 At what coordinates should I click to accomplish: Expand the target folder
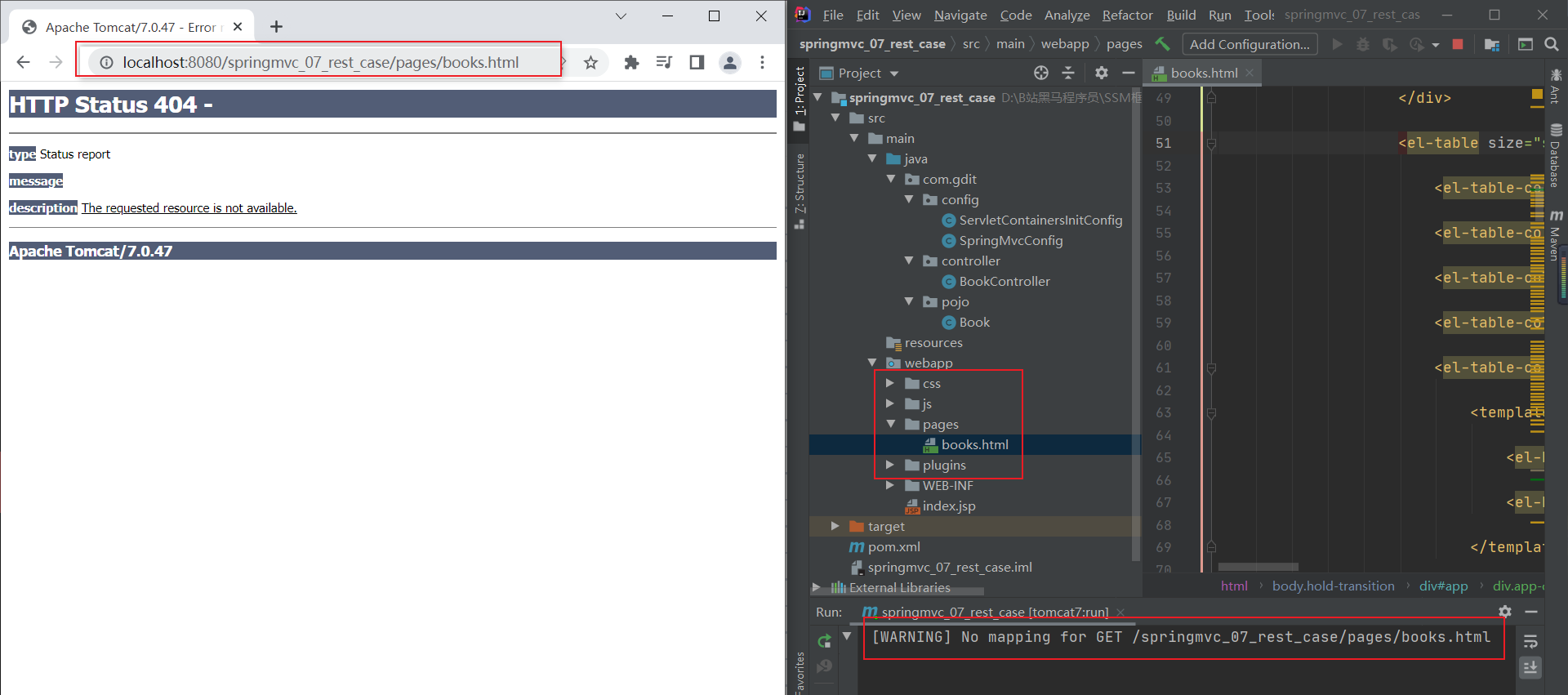[835, 526]
